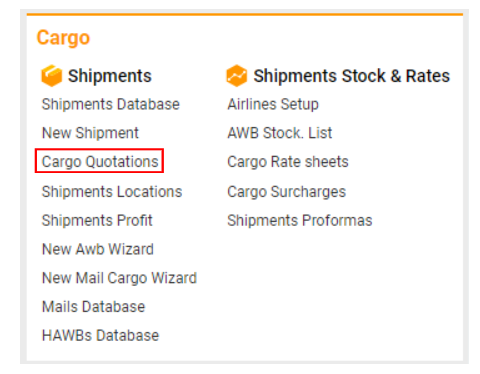Launch New Awb Wizard
Screen dimensions: 480x374
(x=98, y=249)
